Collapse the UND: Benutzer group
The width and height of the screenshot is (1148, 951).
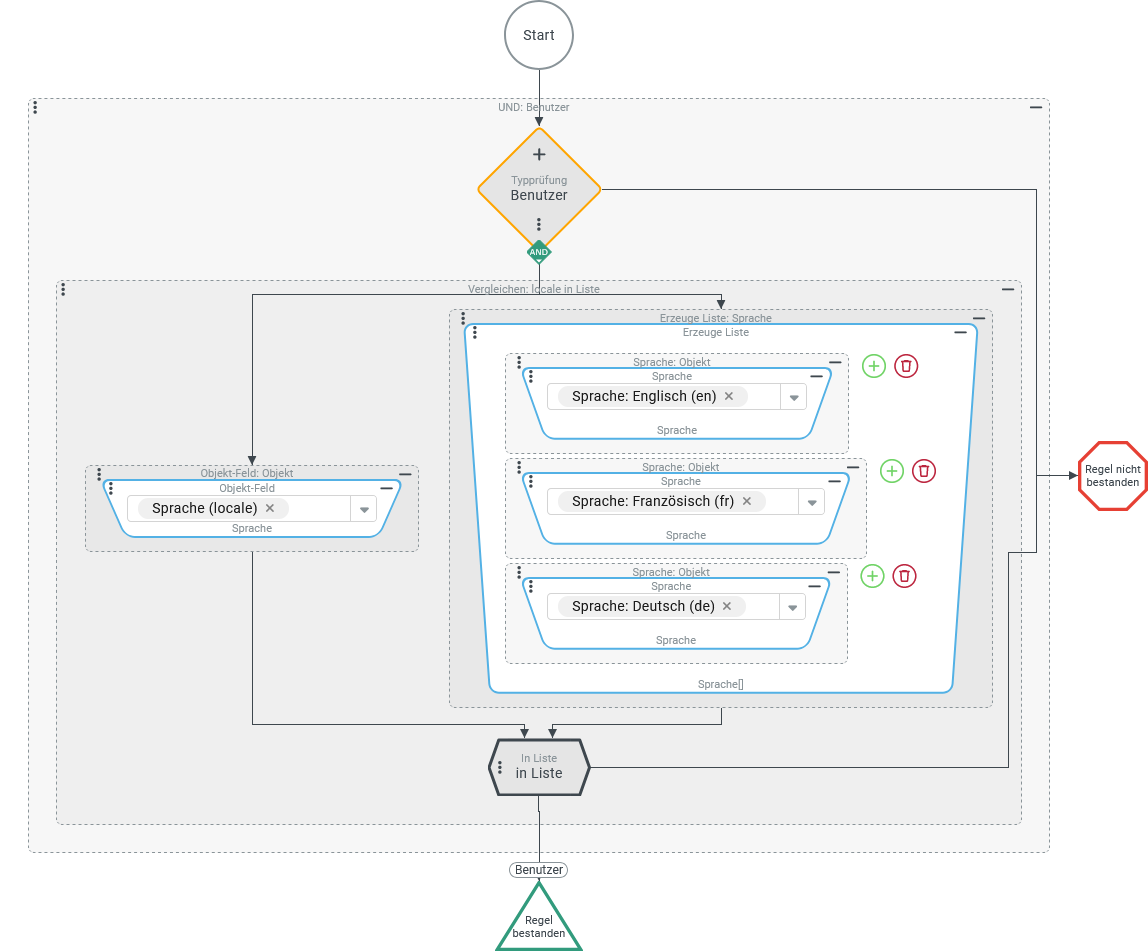click(1036, 107)
